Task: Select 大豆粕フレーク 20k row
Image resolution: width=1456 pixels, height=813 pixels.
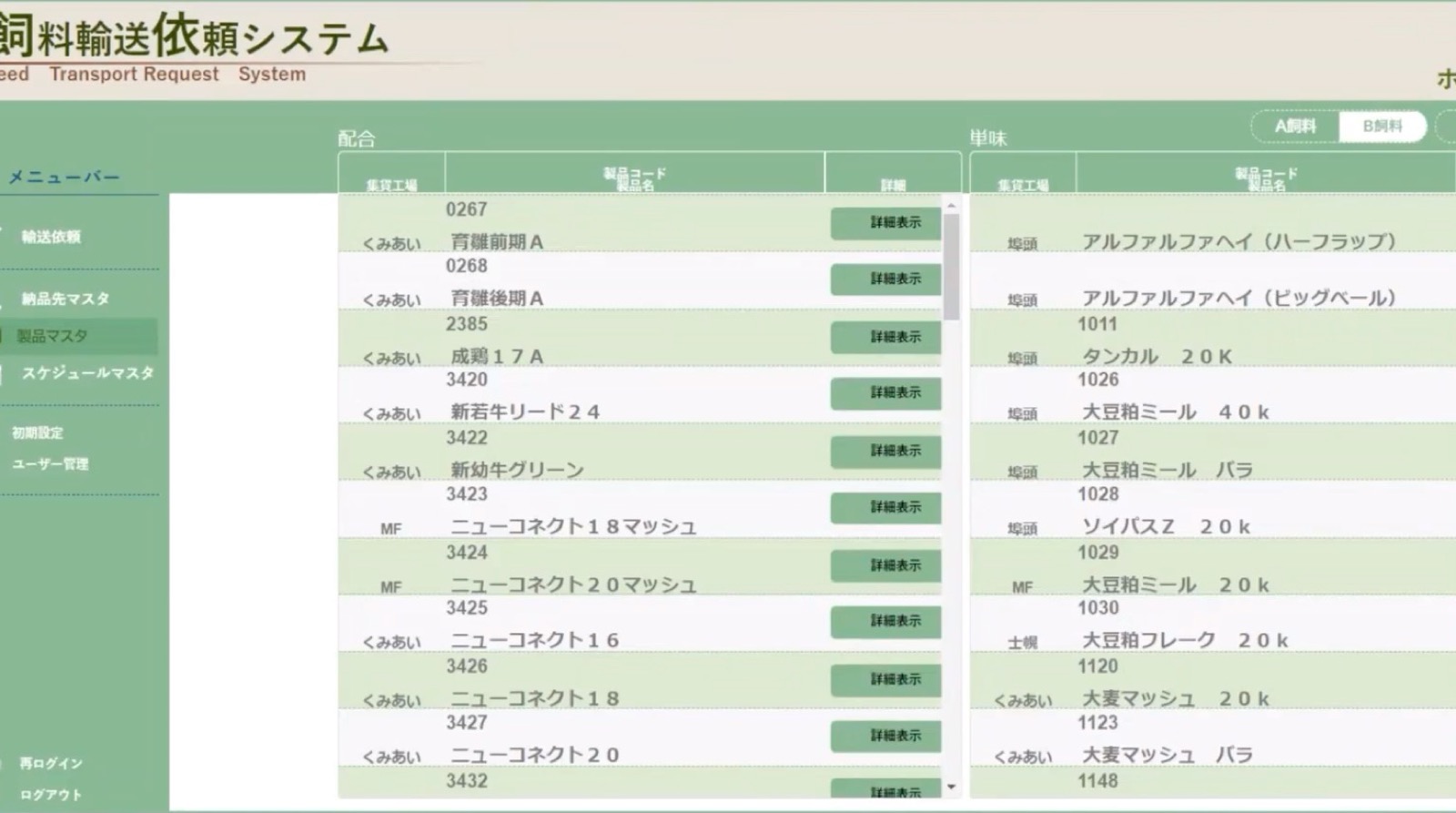Action: (1213, 624)
